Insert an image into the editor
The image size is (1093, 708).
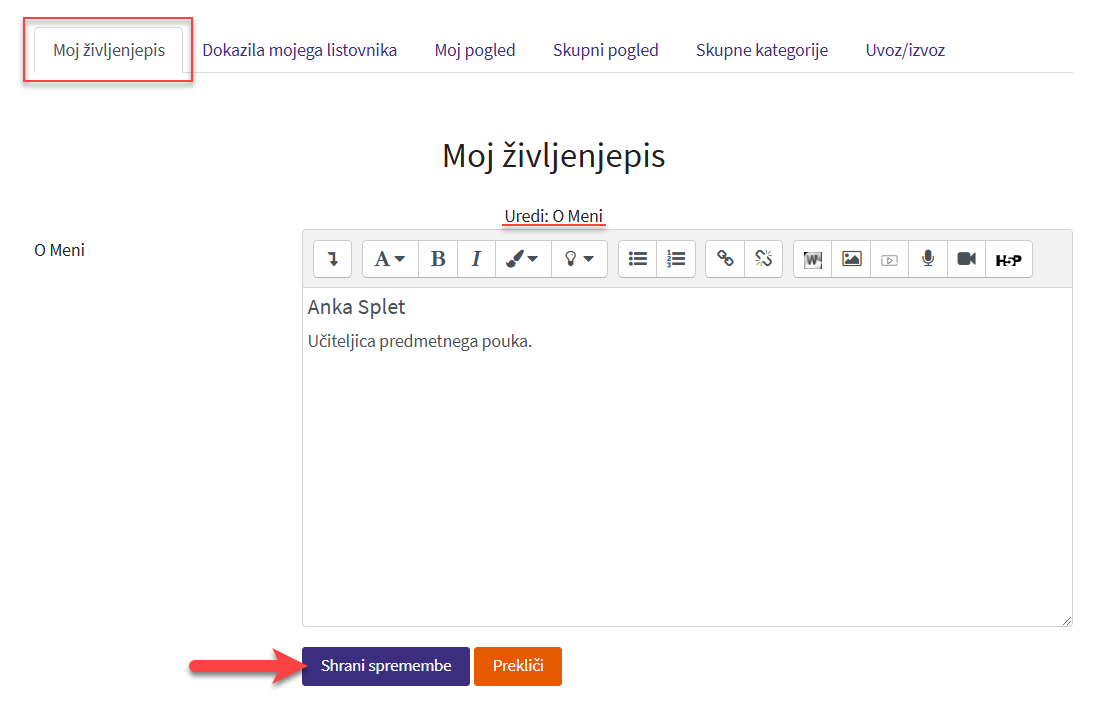coord(851,259)
